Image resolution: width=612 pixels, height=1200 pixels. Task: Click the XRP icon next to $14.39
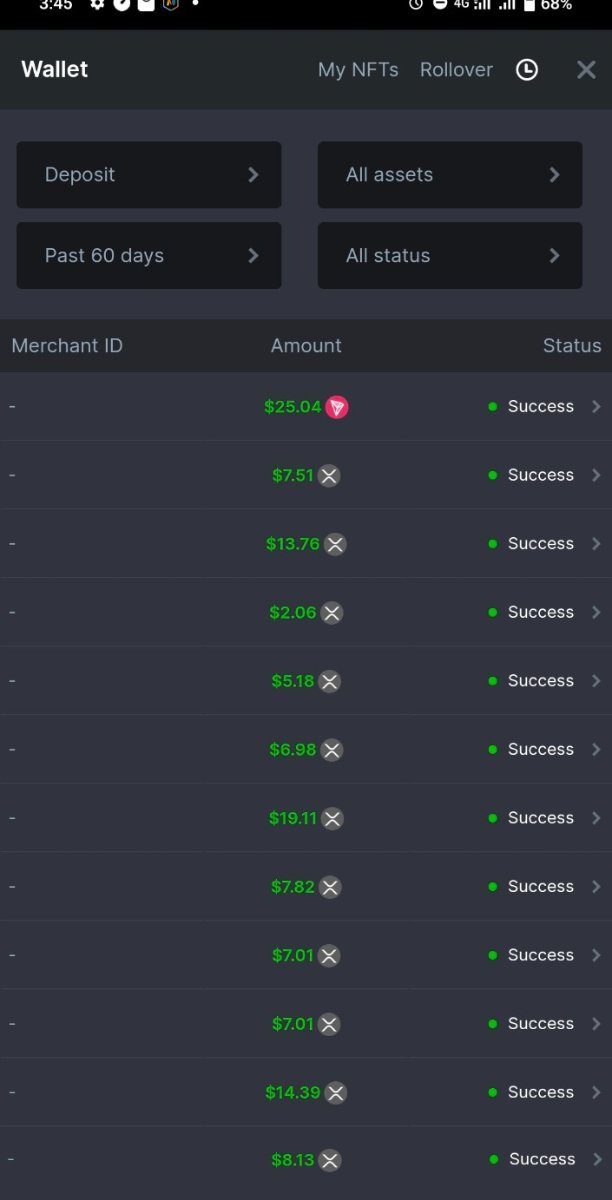pyautogui.click(x=336, y=1092)
